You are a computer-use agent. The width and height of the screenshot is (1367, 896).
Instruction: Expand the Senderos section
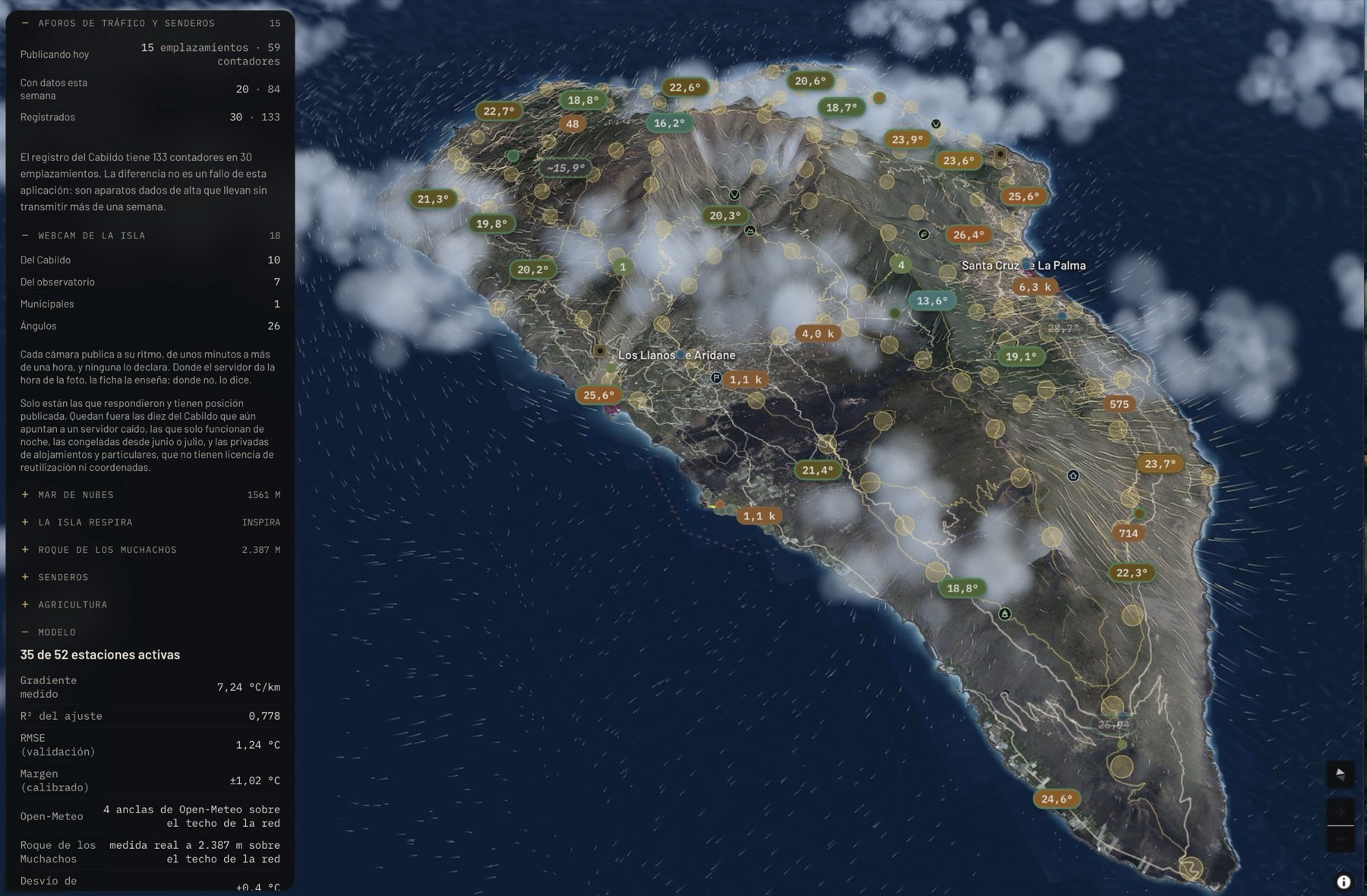[150, 577]
